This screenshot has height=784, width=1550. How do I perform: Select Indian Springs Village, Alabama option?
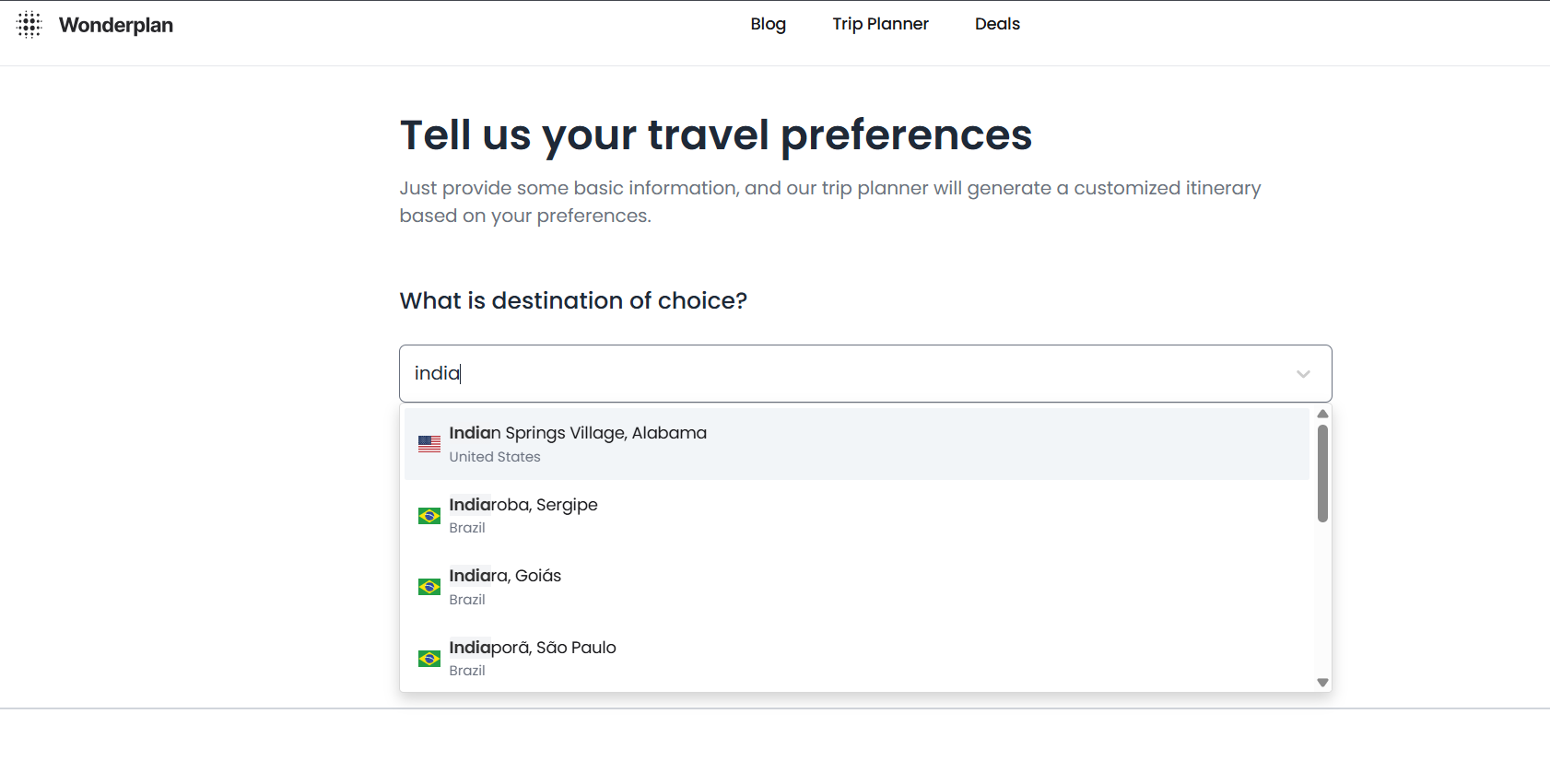578,433
